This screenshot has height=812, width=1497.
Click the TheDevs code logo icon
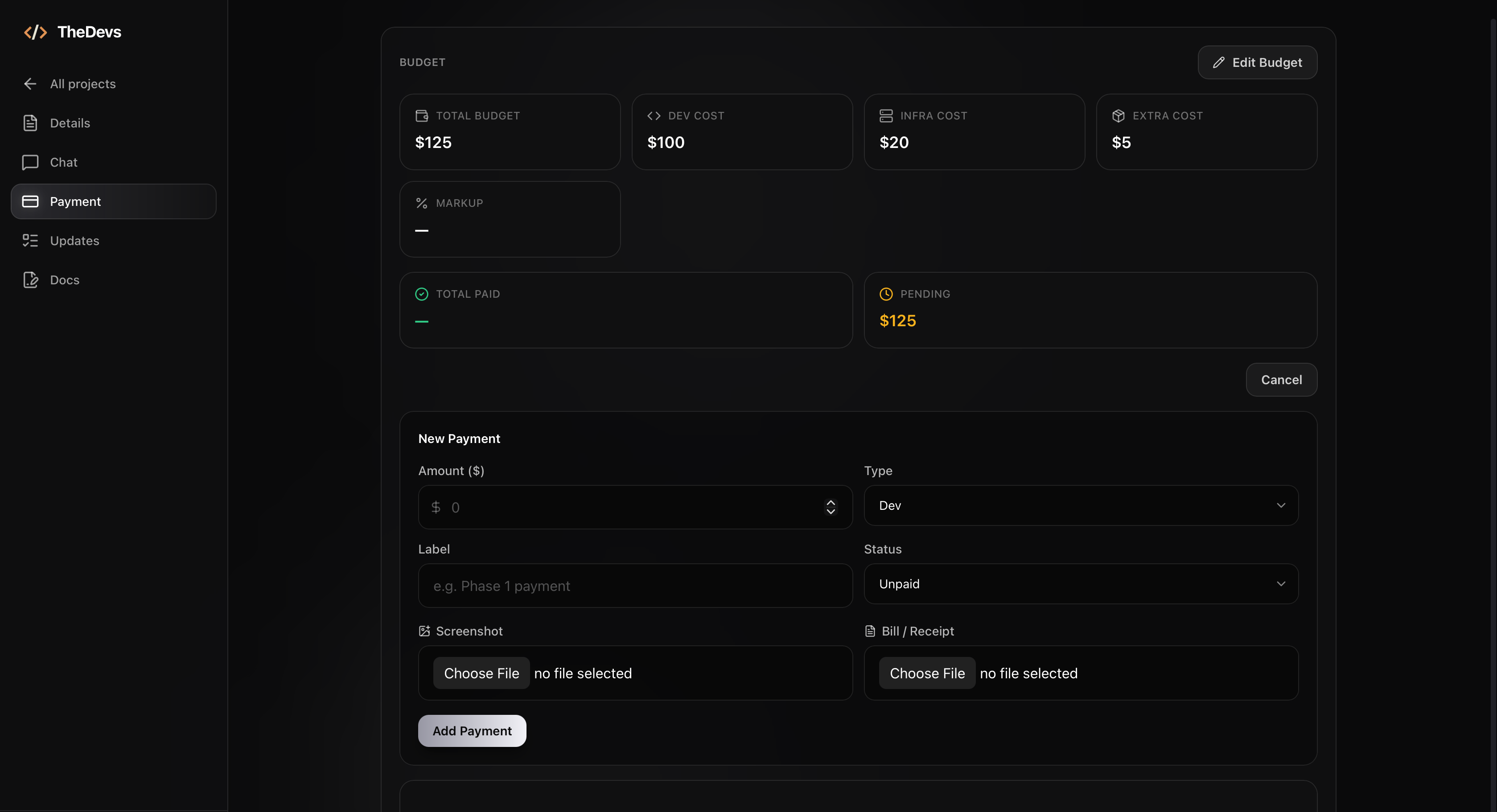click(35, 32)
